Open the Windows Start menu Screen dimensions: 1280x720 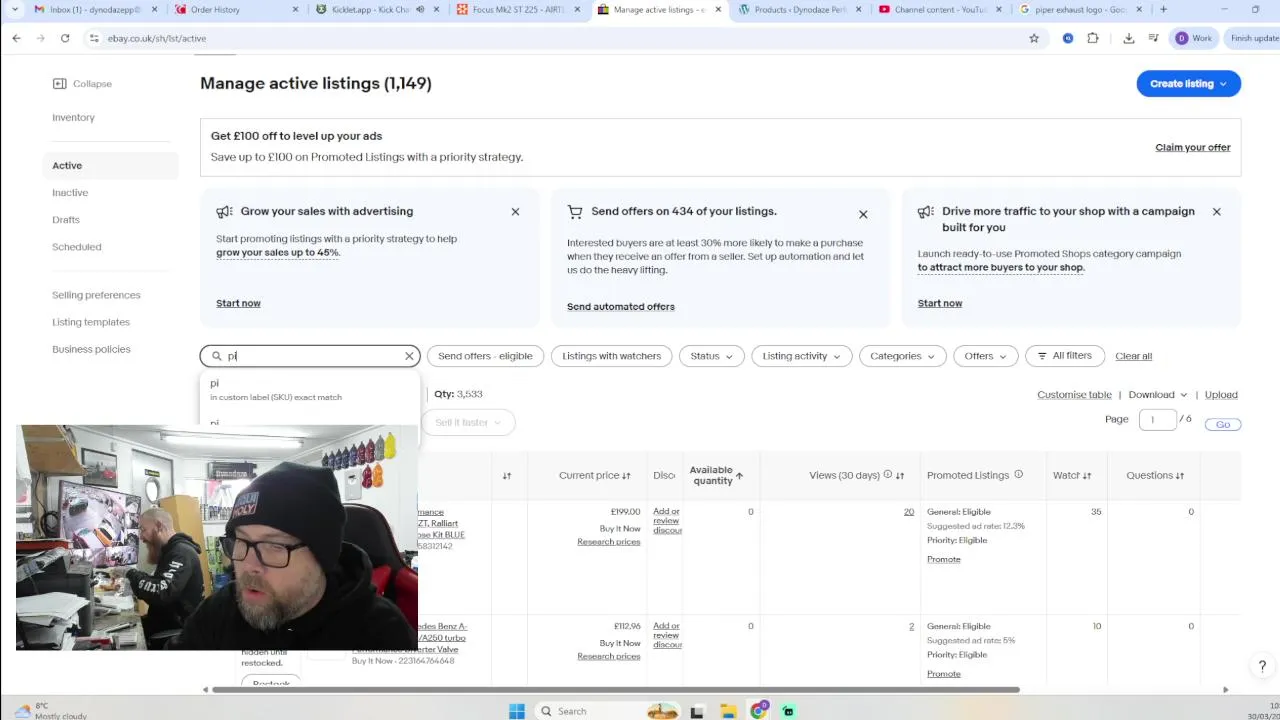[x=517, y=711]
